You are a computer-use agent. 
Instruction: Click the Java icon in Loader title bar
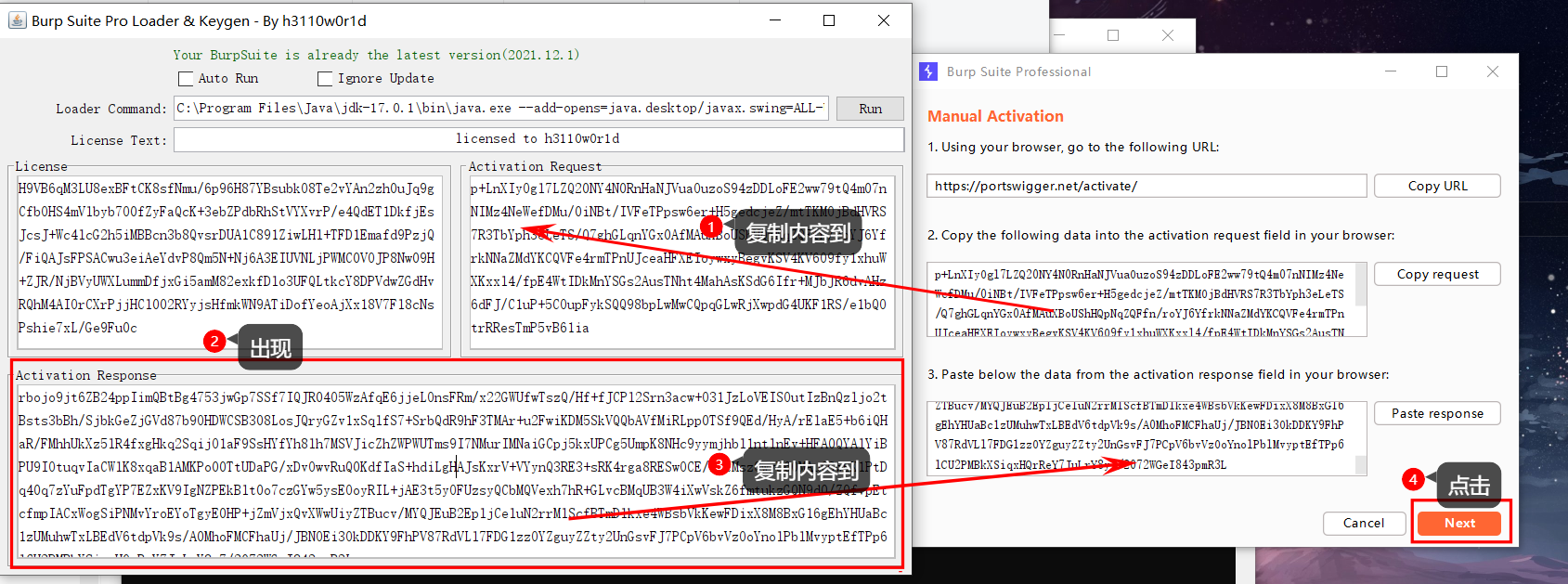[x=17, y=20]
